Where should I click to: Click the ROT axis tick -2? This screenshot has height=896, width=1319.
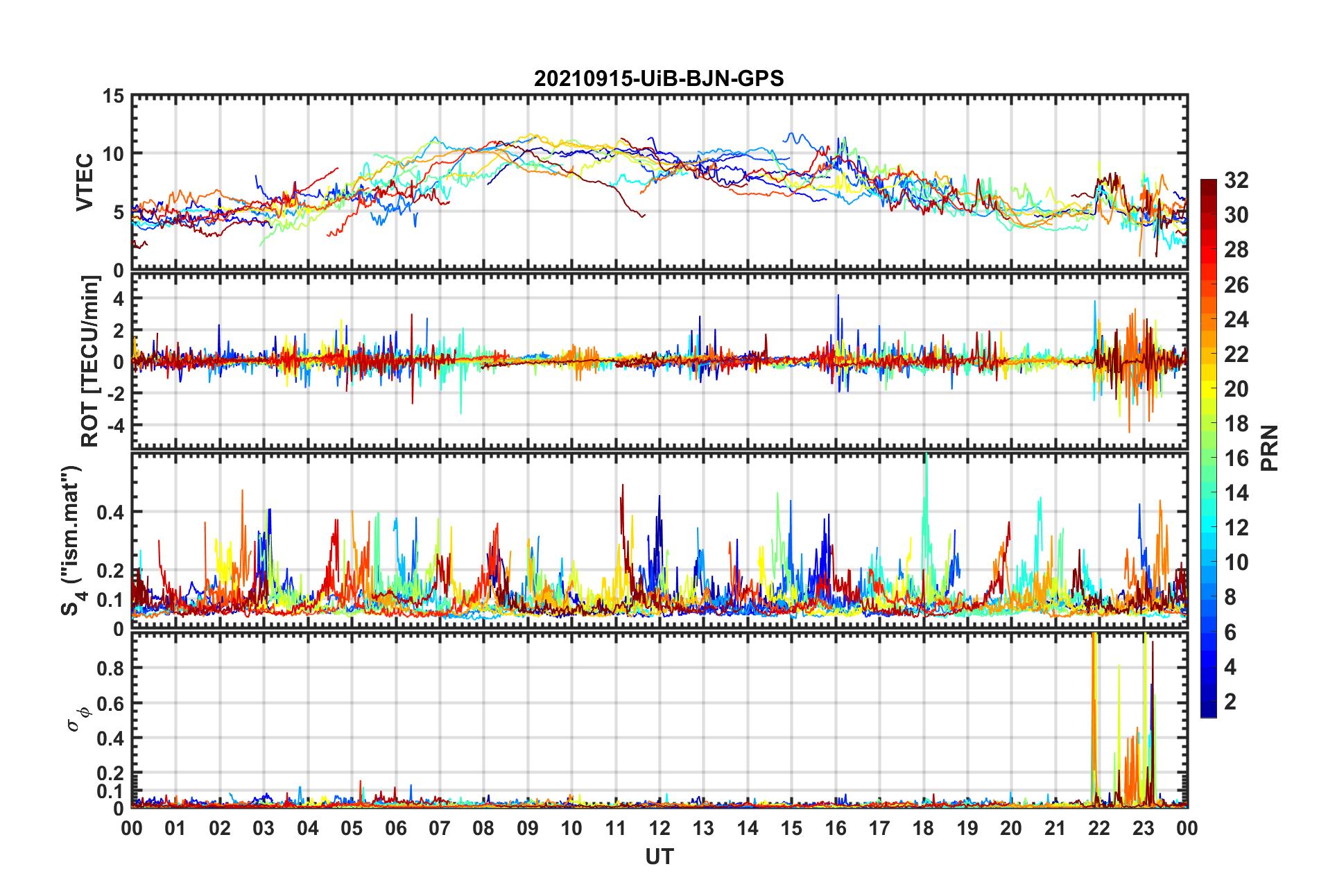tap(114, 393)
